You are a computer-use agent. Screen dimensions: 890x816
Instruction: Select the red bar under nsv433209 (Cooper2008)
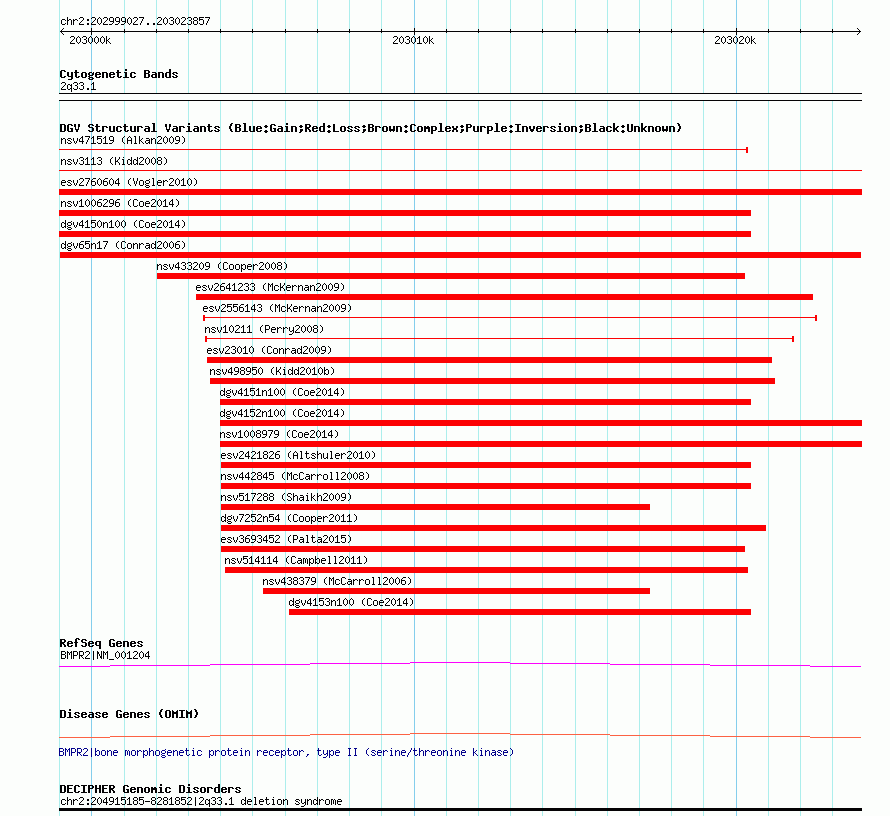451,276
